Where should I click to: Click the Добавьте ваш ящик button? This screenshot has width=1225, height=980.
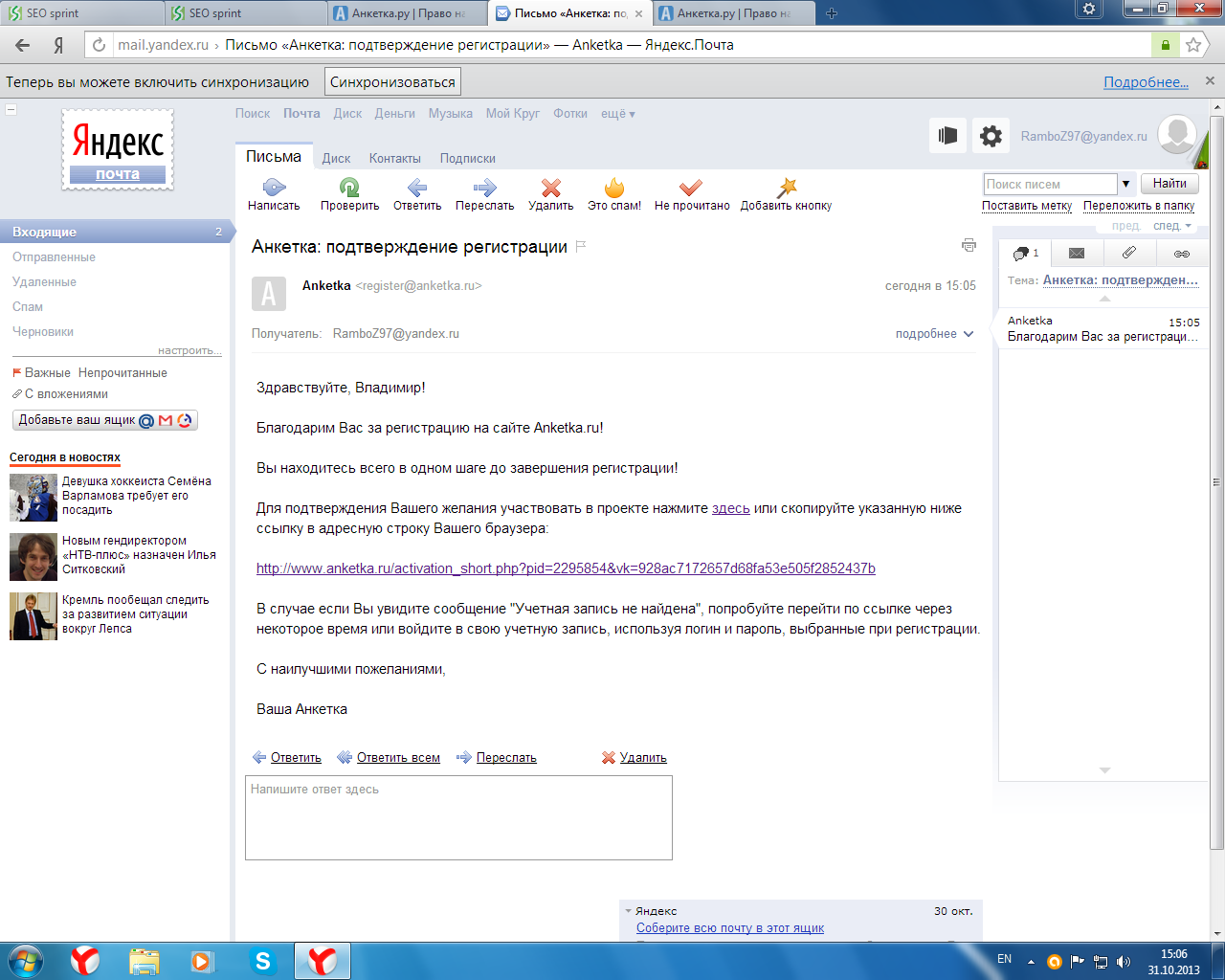pos(105,420)
